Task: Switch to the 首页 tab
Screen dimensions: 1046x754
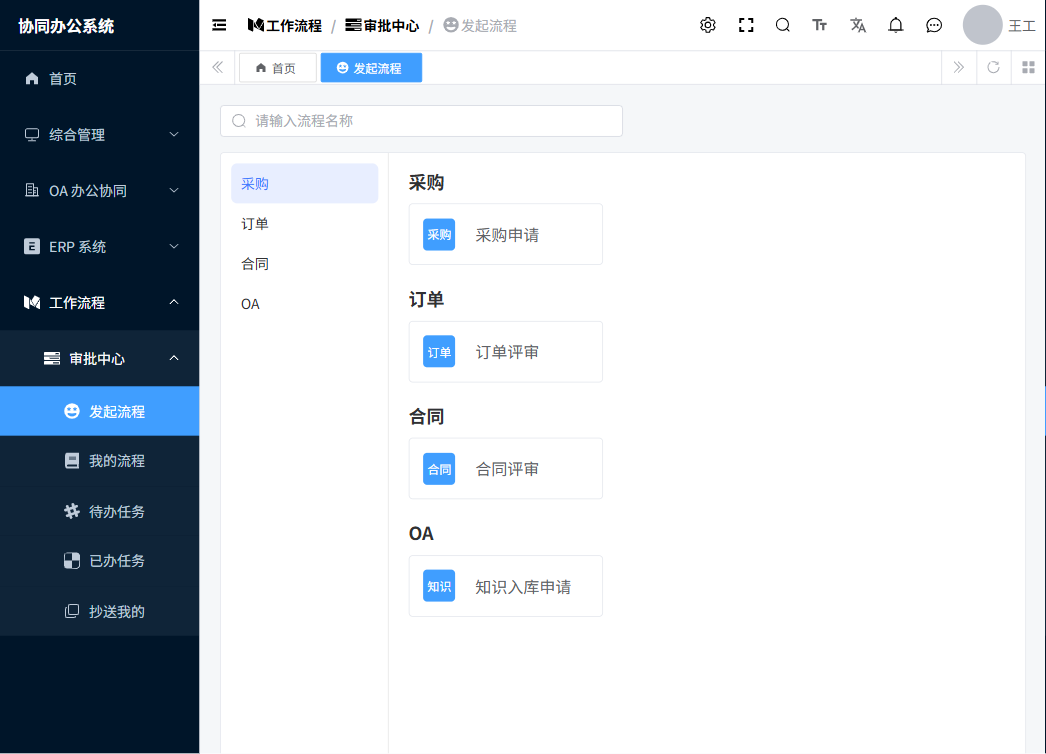Action: tap(278, 68)
